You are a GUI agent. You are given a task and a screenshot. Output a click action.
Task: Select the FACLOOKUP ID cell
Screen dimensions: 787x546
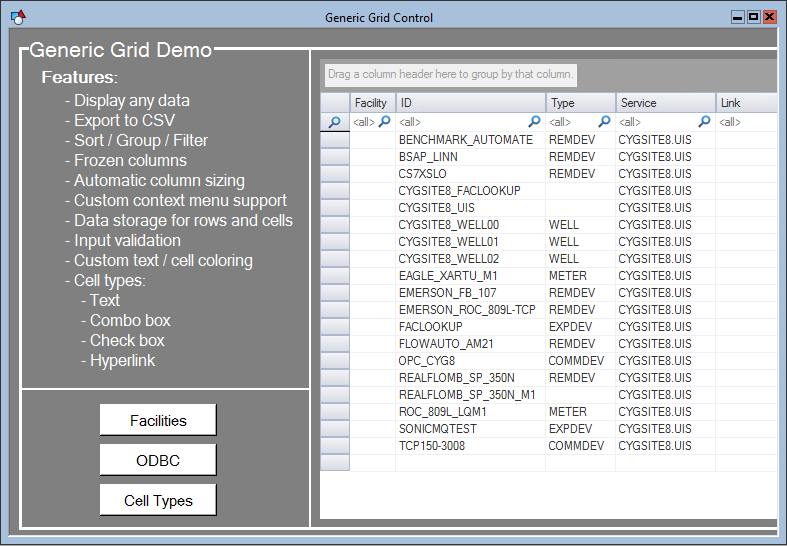tap(470, 327)
